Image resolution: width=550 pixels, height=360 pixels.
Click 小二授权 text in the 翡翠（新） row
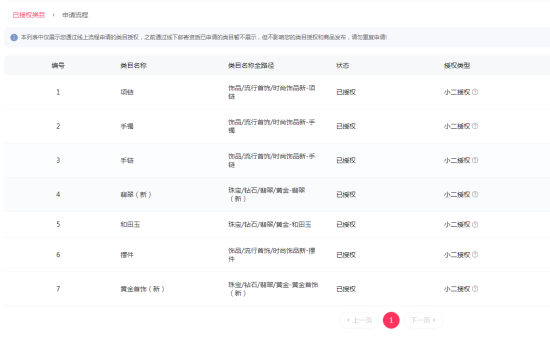tap(457, 194)
